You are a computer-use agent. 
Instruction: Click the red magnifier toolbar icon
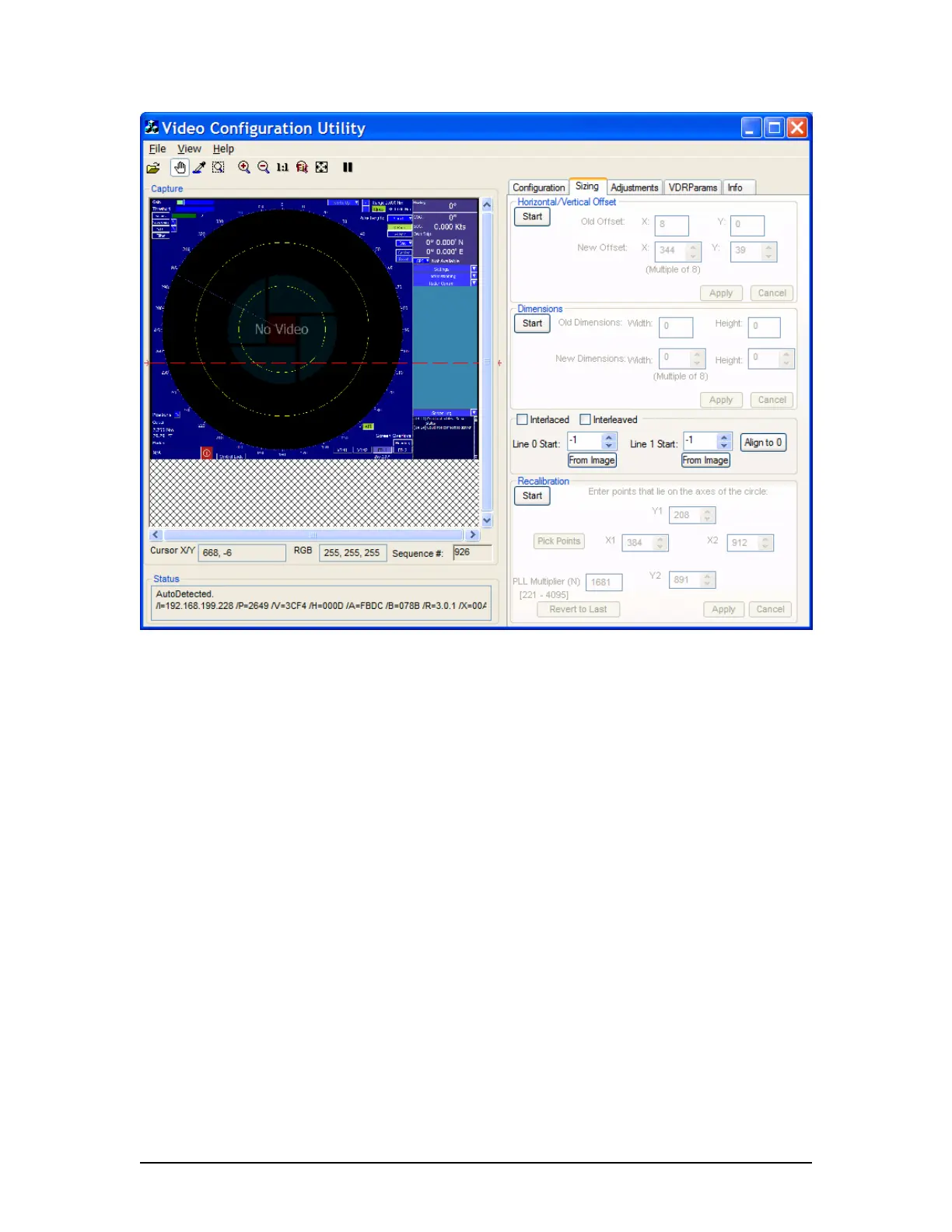coord(302,167)
